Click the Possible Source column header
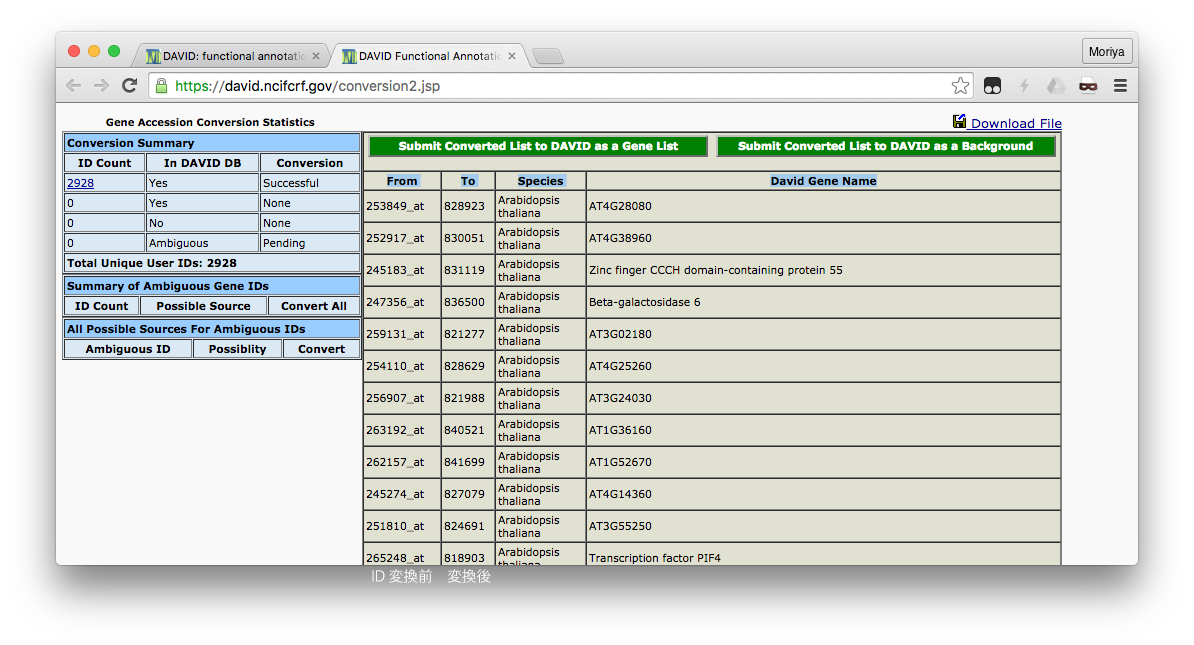This screenshot has height=645, width=1194. click(203, 306)
